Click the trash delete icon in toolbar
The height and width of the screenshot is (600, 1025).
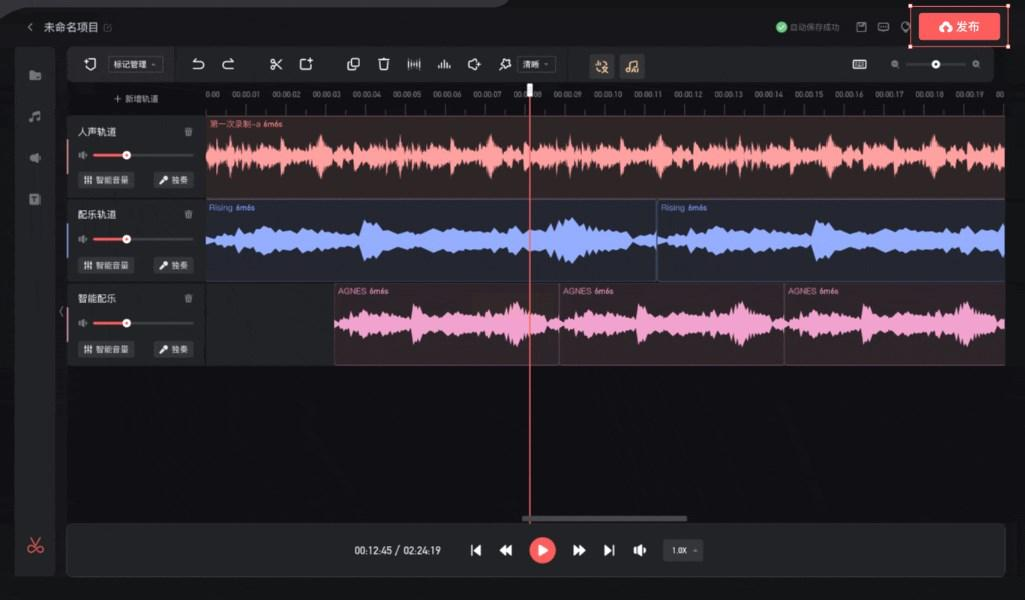tap(383, 64)
